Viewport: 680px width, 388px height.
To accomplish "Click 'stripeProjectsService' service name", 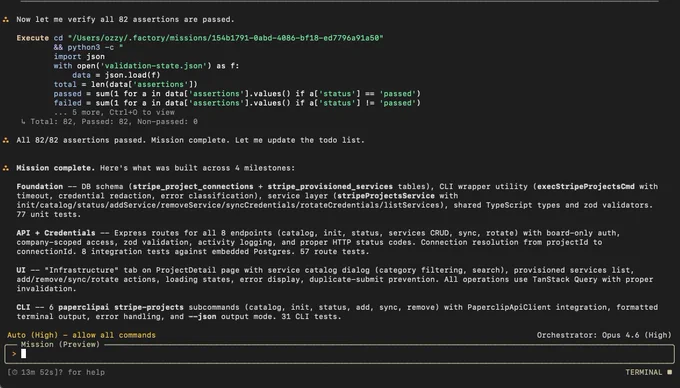I will [386, 196].
